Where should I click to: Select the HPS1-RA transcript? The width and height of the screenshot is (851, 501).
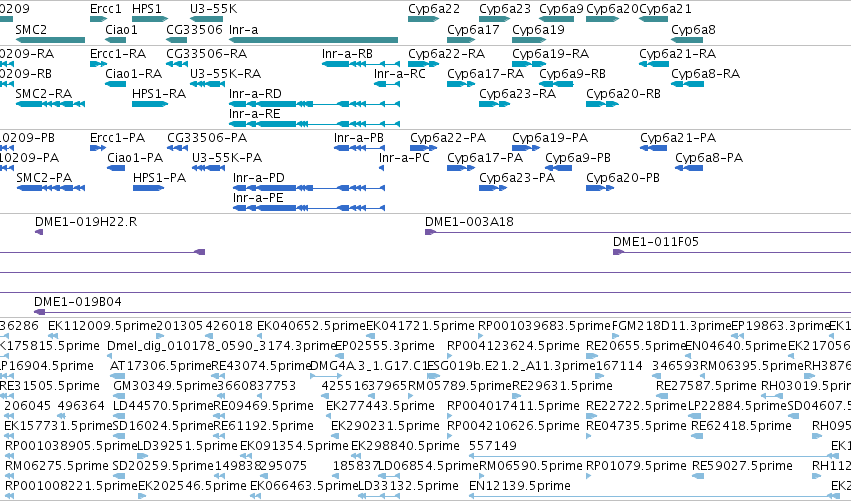click(x=150, y=104)
